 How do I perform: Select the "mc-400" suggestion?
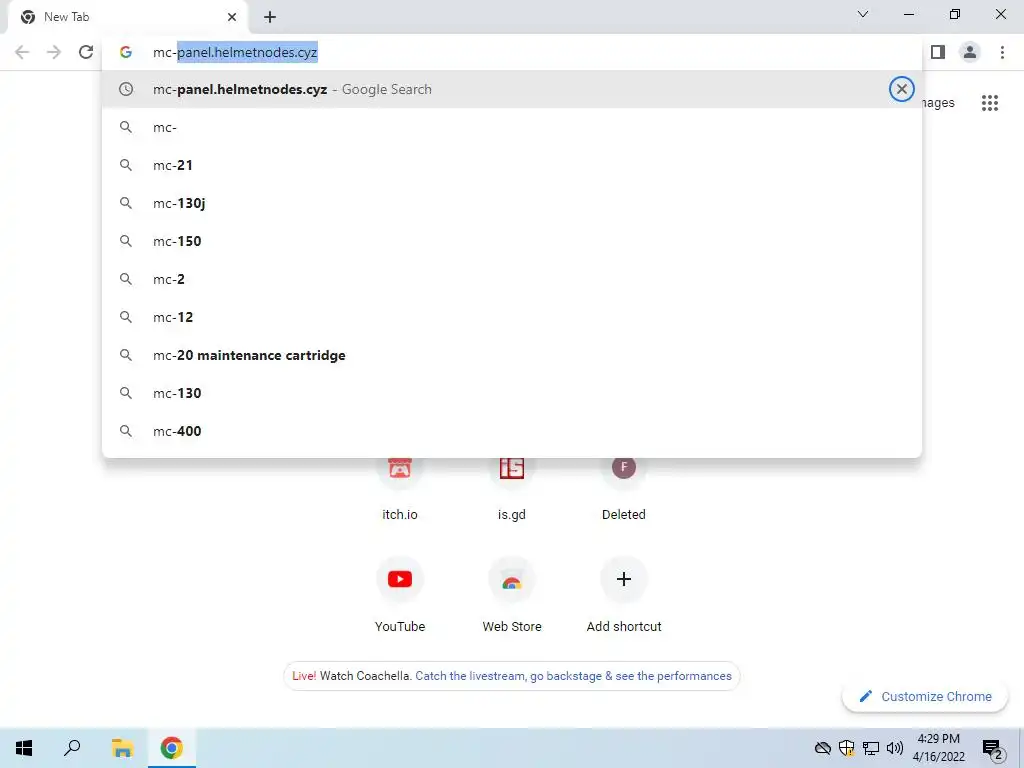[512, 431]
